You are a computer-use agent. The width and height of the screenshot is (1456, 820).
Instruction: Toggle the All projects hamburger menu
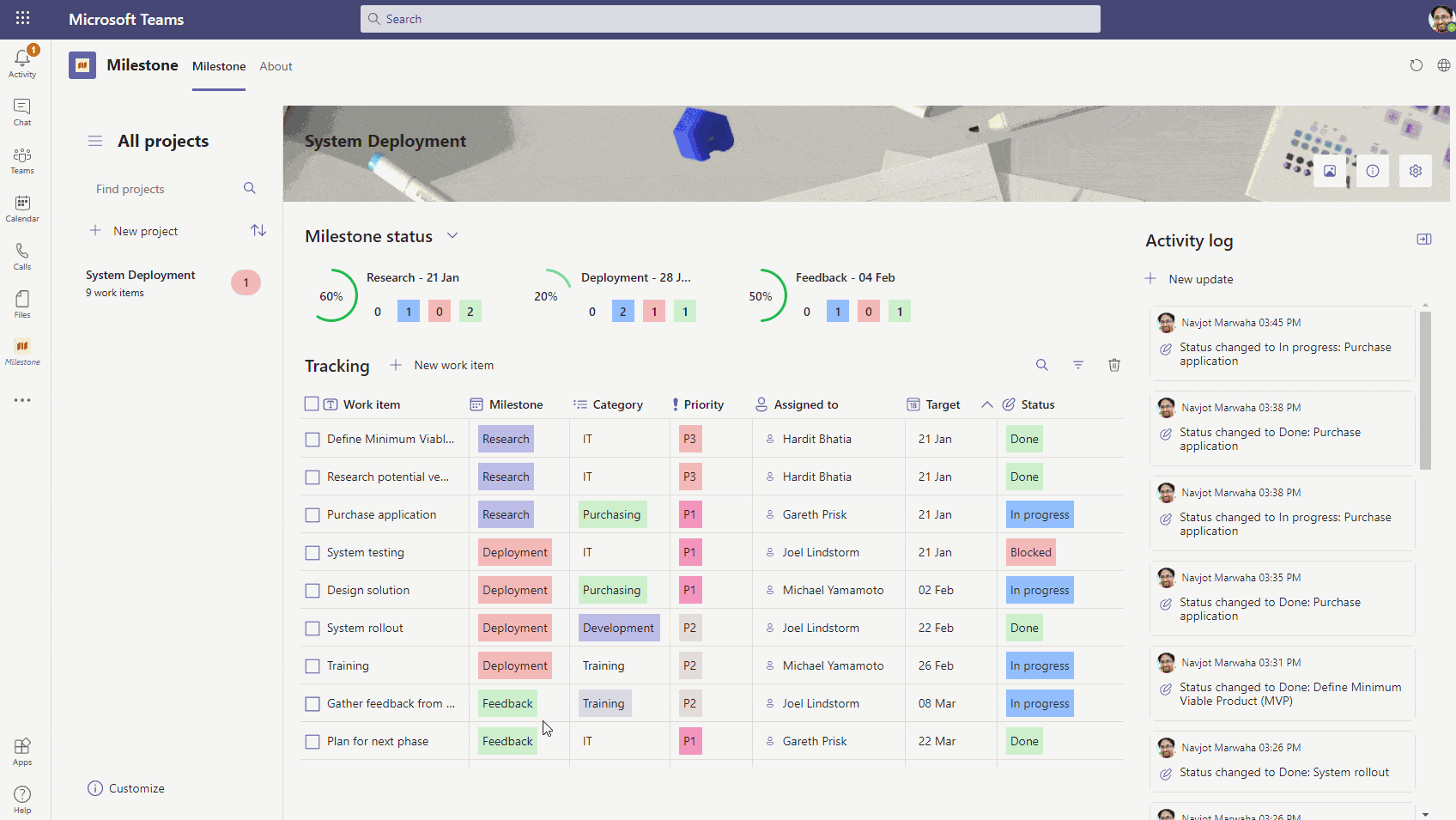click(x=95, y=141)
